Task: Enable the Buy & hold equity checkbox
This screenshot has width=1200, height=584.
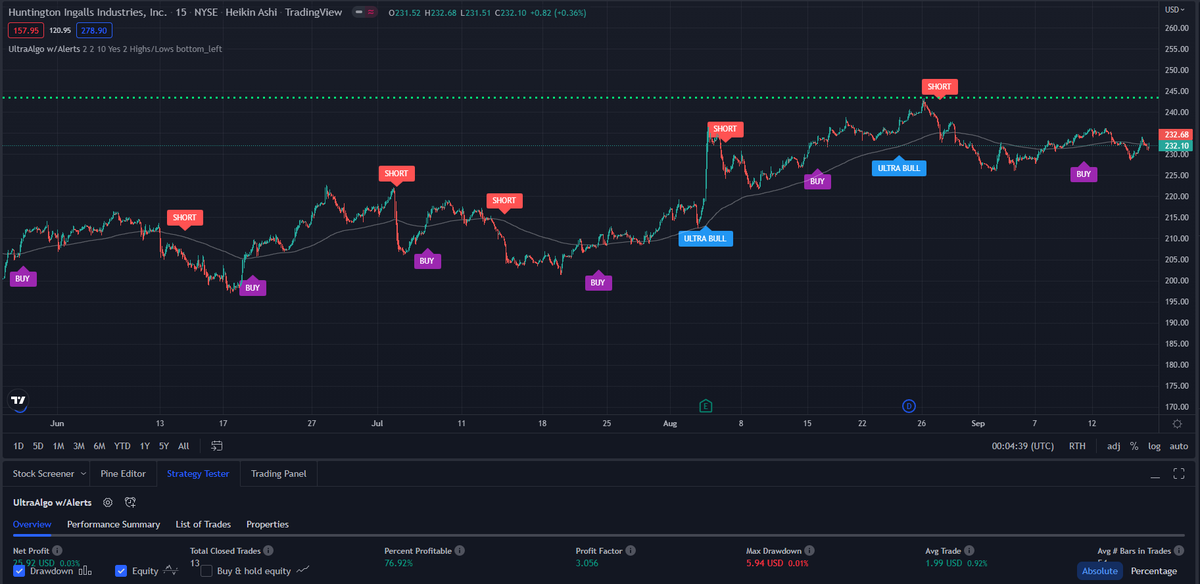Action: pos(209,570)
